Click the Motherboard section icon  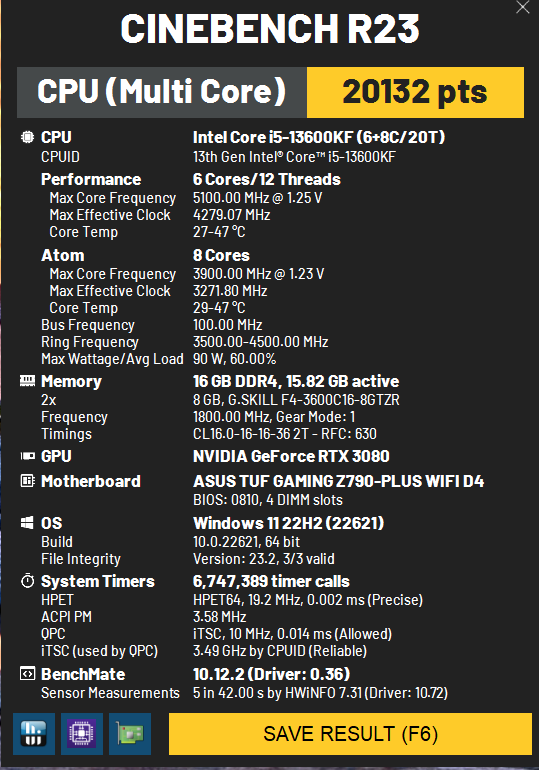(27, 481)
